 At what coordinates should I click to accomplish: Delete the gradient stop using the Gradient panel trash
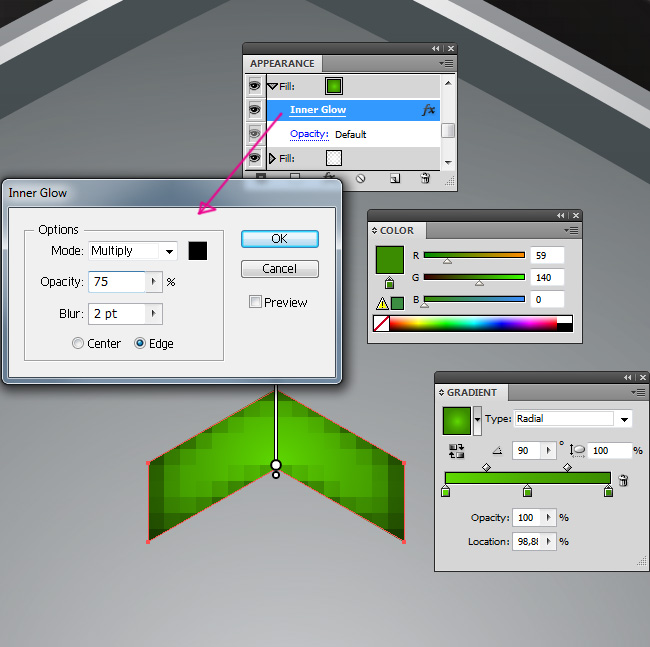[623, 480]
